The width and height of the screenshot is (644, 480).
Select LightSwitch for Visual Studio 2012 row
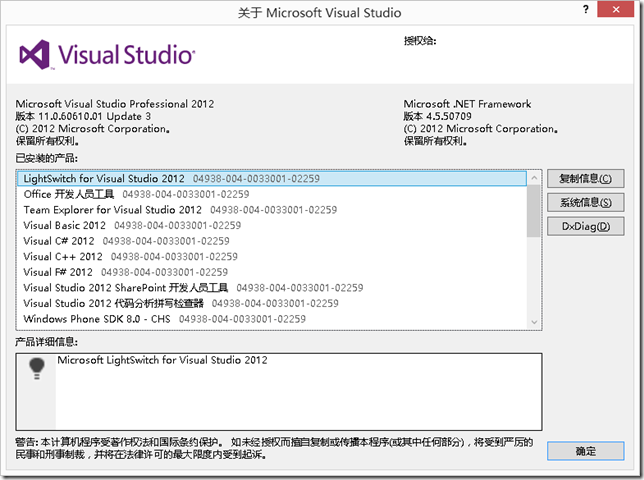click(272, 179)
